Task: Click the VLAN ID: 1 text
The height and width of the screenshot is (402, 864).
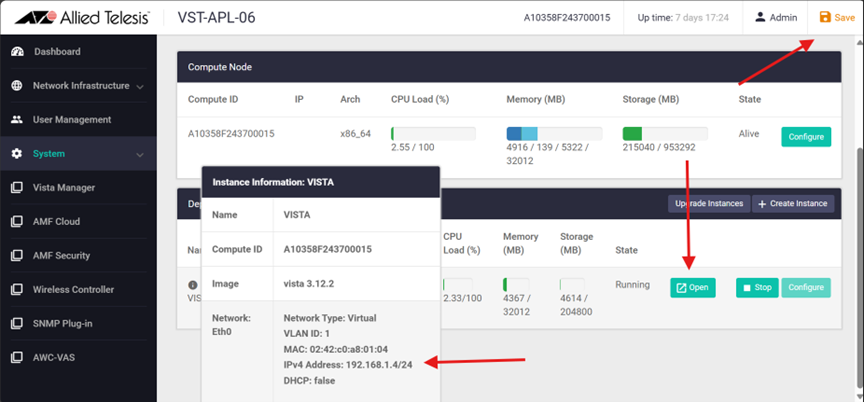Action: tap(307, 334)
